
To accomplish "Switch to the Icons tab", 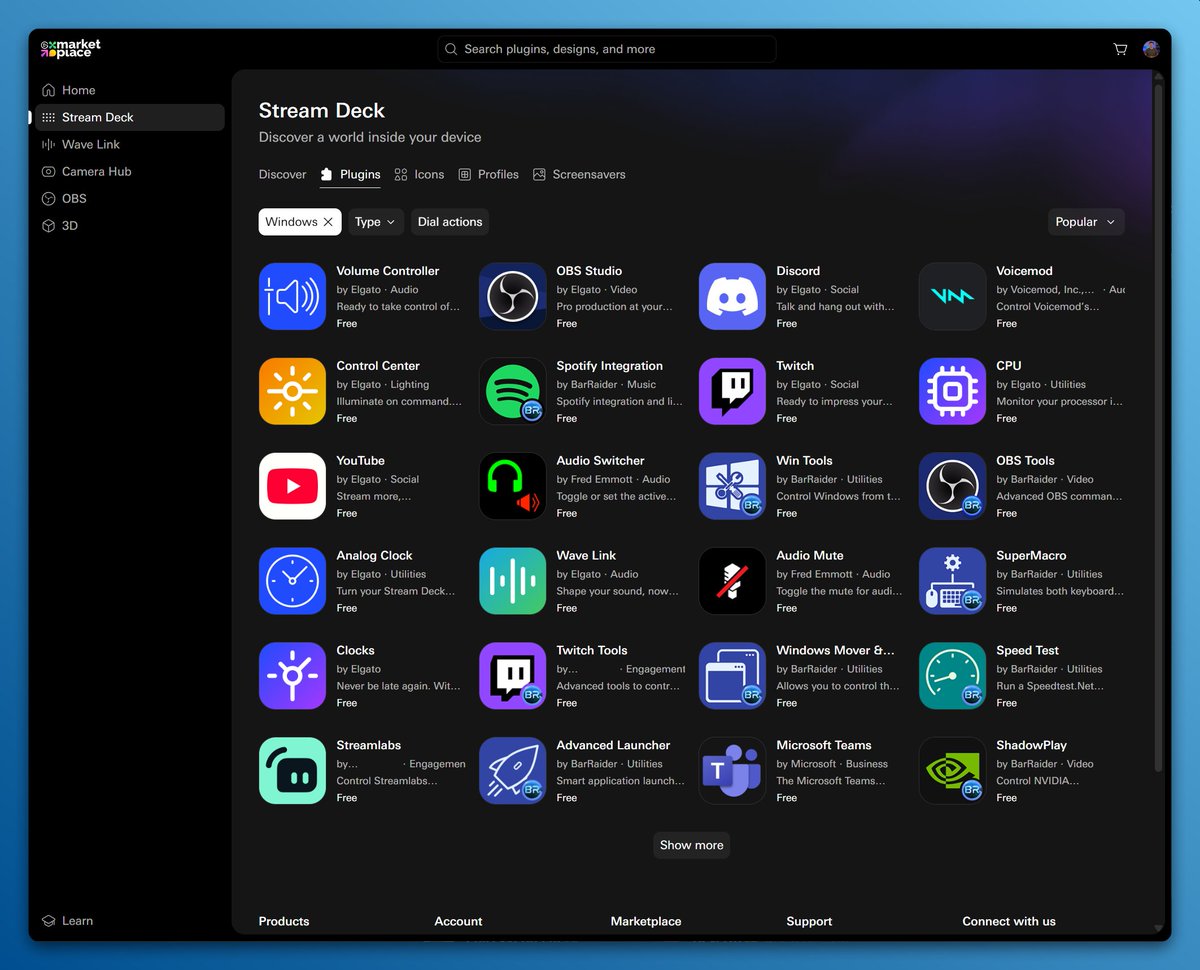I will click(x=419, y=174).
